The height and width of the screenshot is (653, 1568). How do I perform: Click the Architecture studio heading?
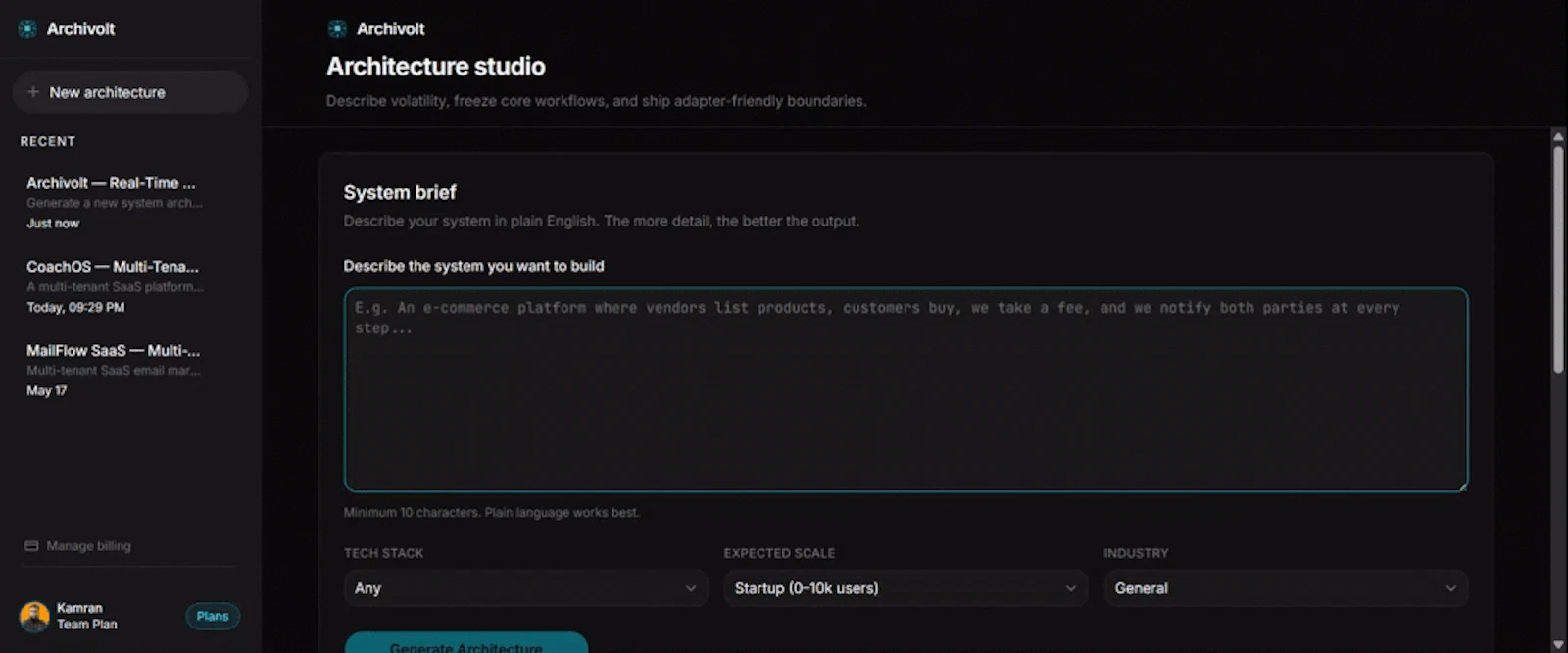pos(436,67)
